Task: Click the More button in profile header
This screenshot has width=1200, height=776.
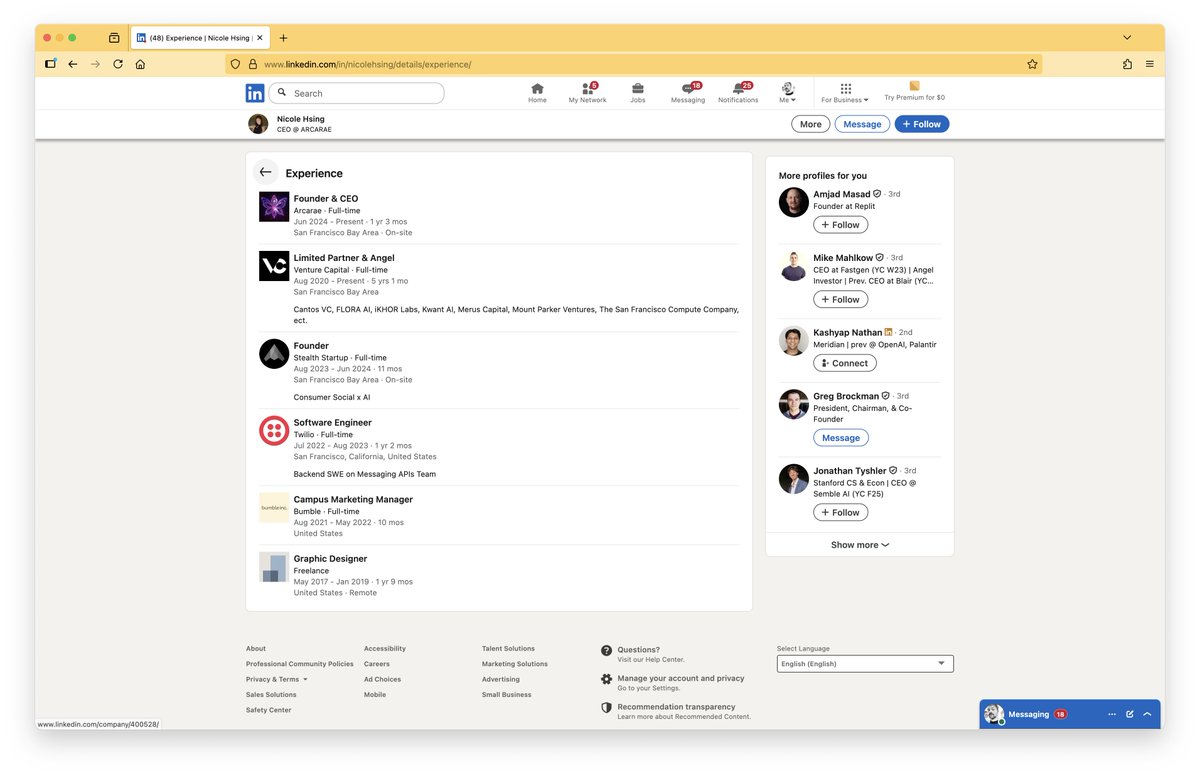Action: click(x=811, y=124)
